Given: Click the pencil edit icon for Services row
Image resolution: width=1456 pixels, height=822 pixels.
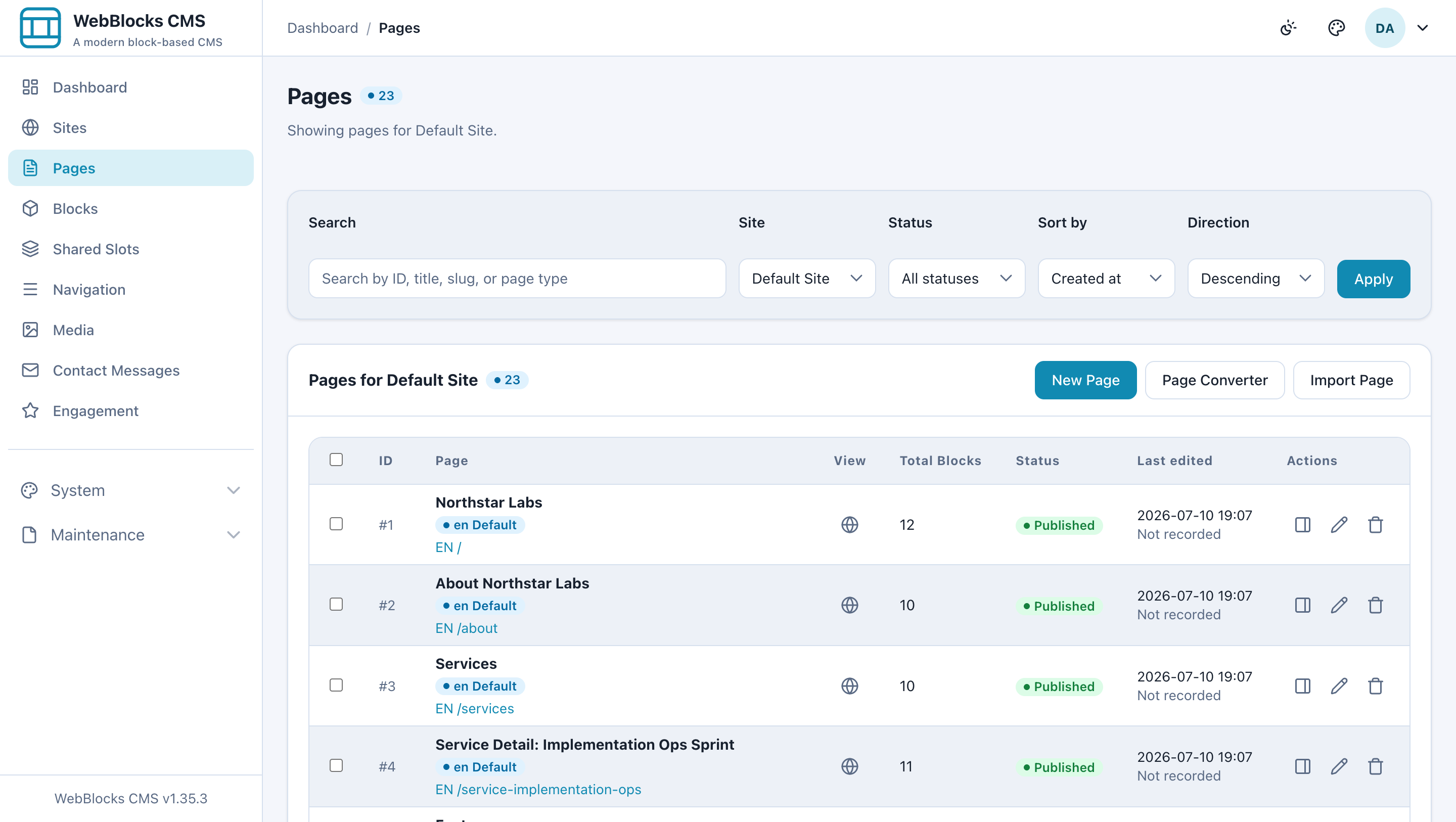Looking at the screenshot, I should point(1339,686).
